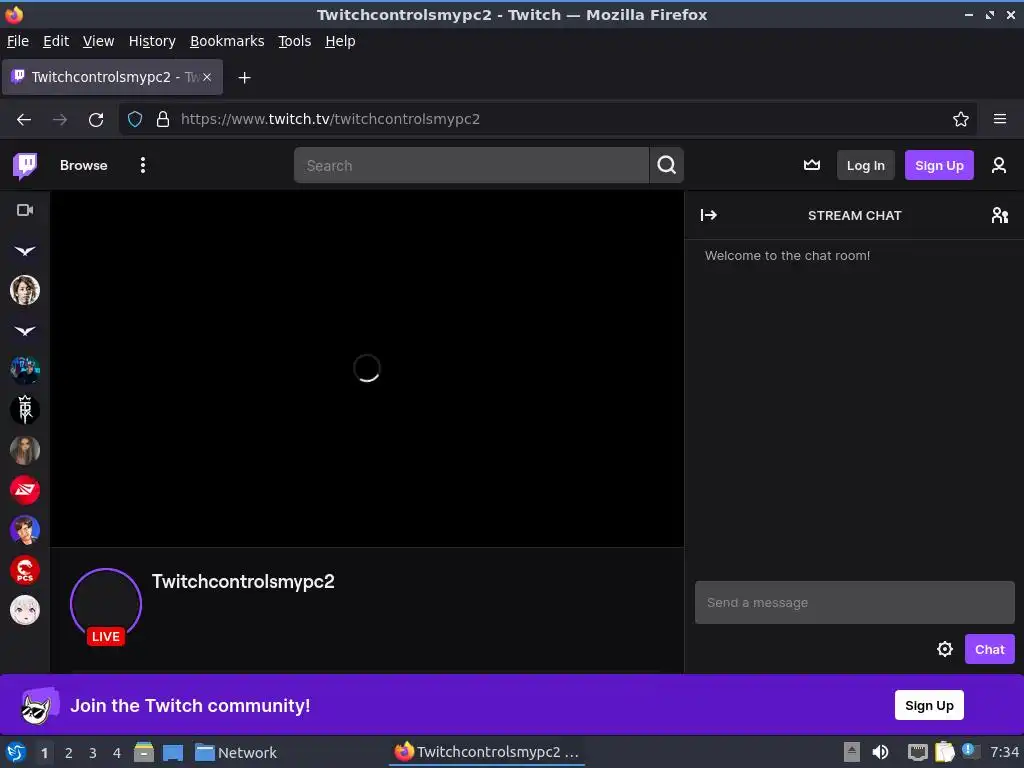Go back with the browser back arrow
The width and height of the screenshot is (1024, 768).
pos(24,120)
